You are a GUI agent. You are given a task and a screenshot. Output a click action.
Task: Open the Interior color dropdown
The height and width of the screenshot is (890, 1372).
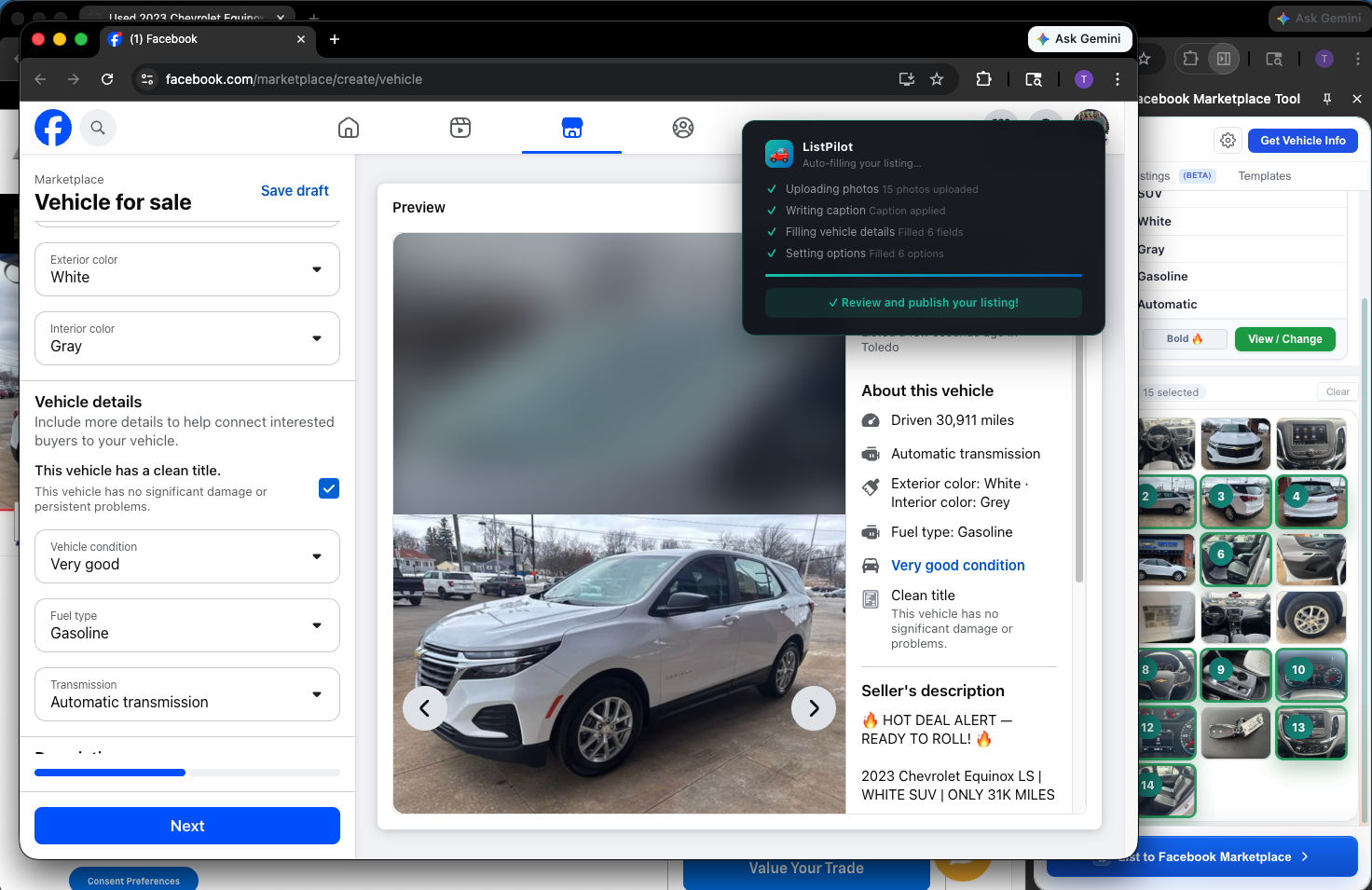187,338
